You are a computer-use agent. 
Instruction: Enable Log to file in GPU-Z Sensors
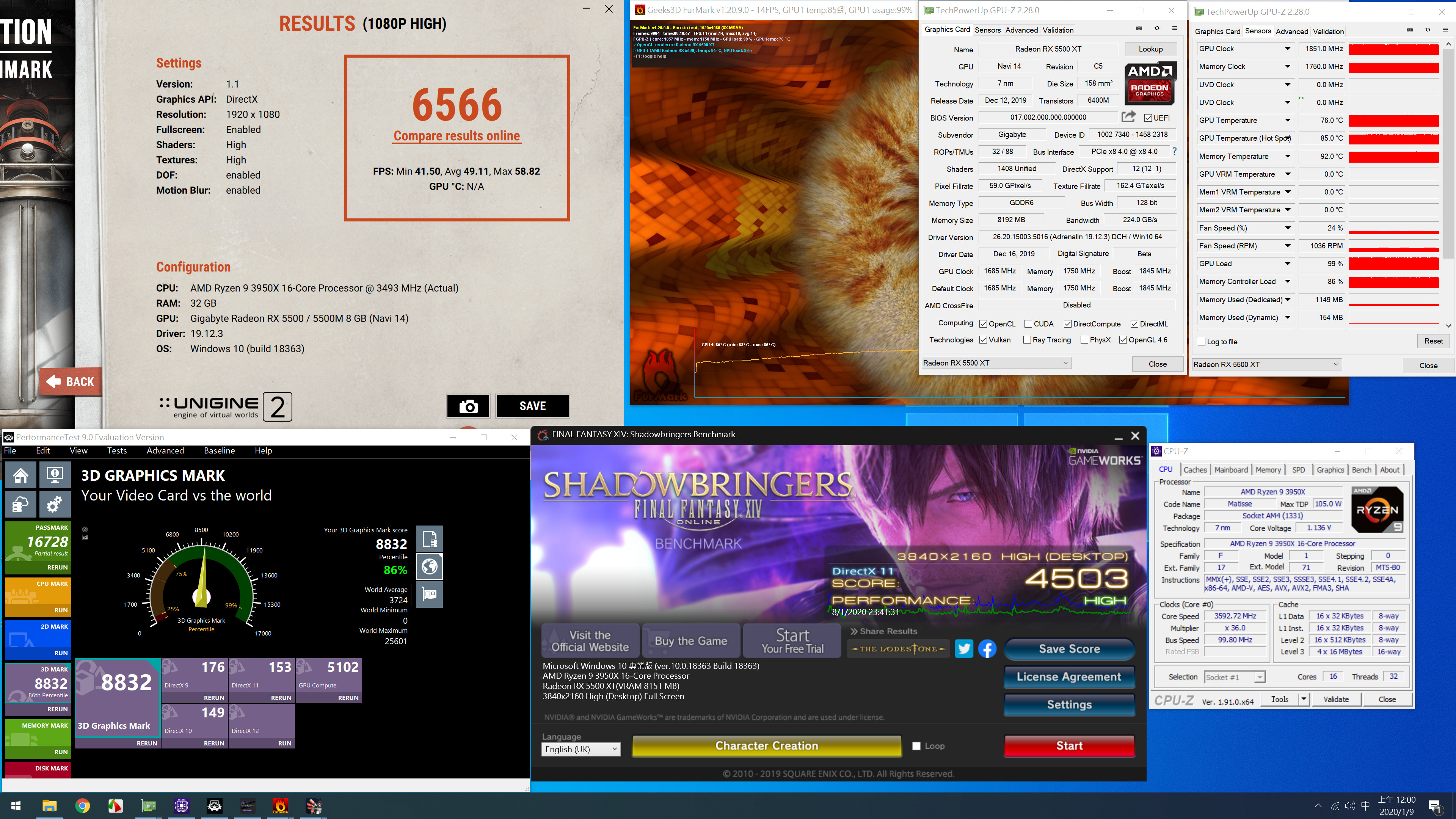1202,341
